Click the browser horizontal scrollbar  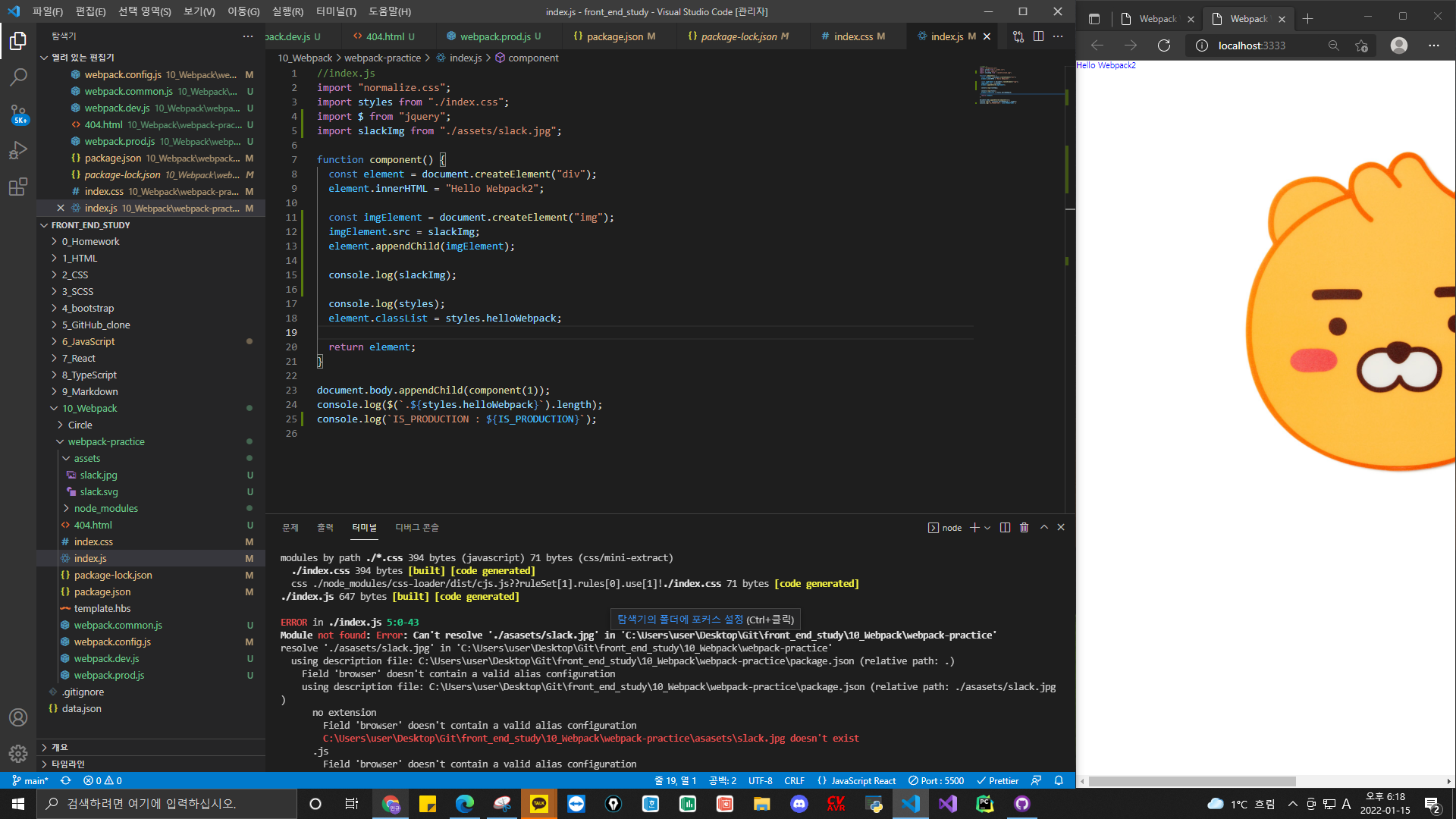[x=1192, y=781]
